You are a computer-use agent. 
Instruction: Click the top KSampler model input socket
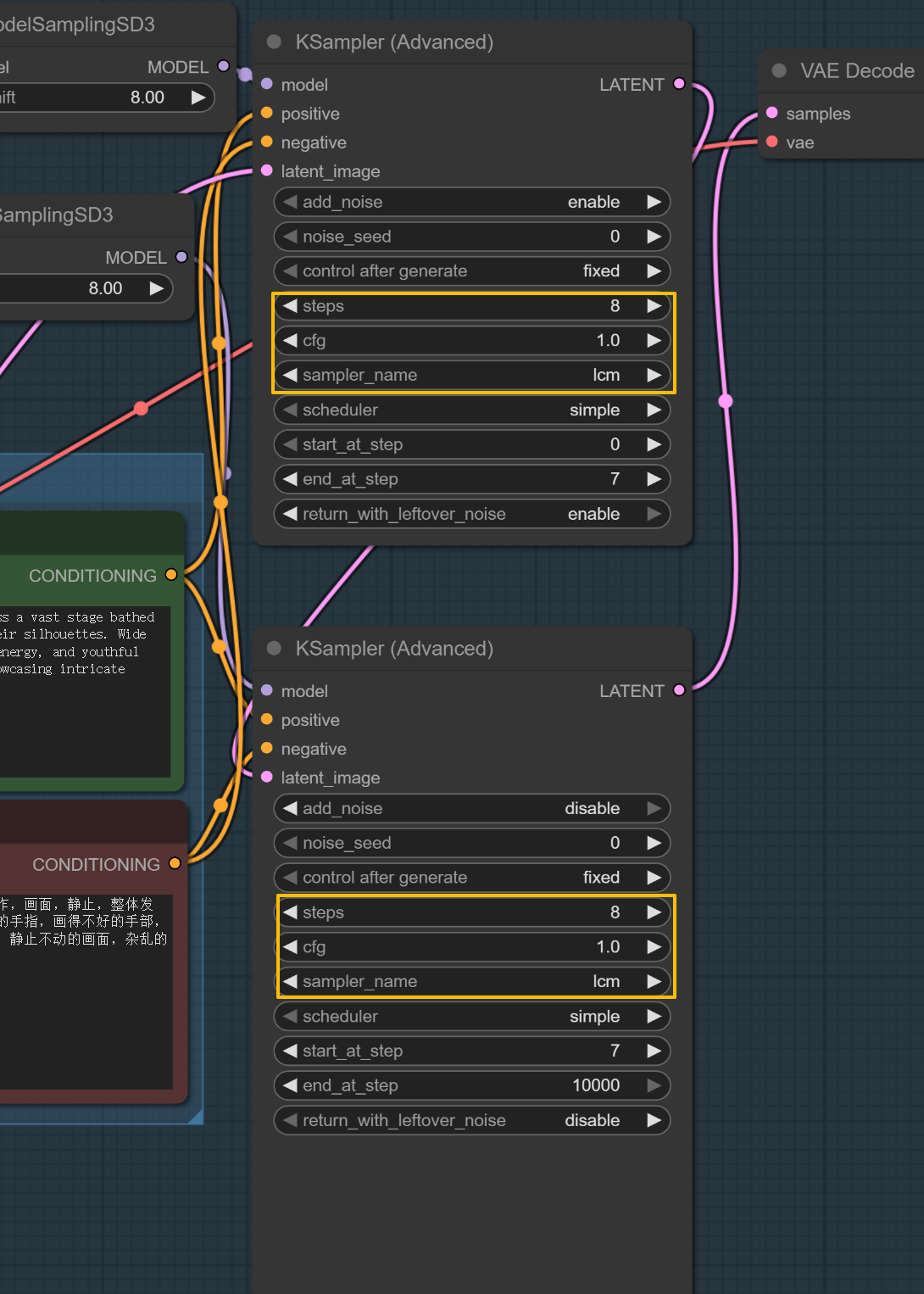[x=267, y=84]
